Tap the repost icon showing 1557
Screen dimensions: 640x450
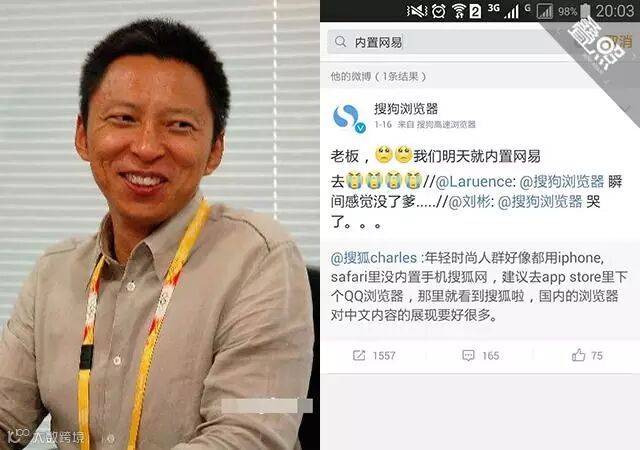coord(359,355)
